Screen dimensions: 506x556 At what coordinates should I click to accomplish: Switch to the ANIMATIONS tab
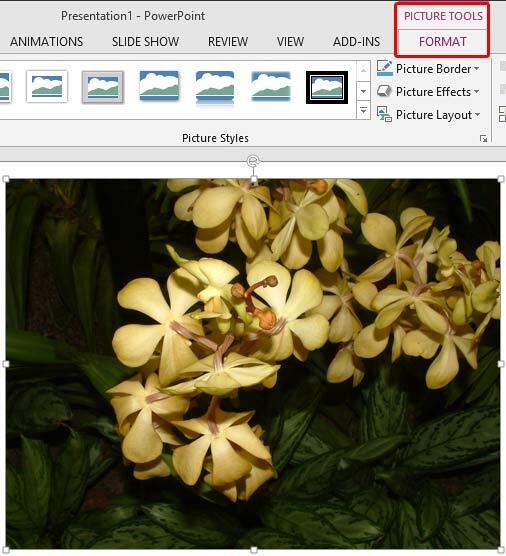tap(46, 41)
